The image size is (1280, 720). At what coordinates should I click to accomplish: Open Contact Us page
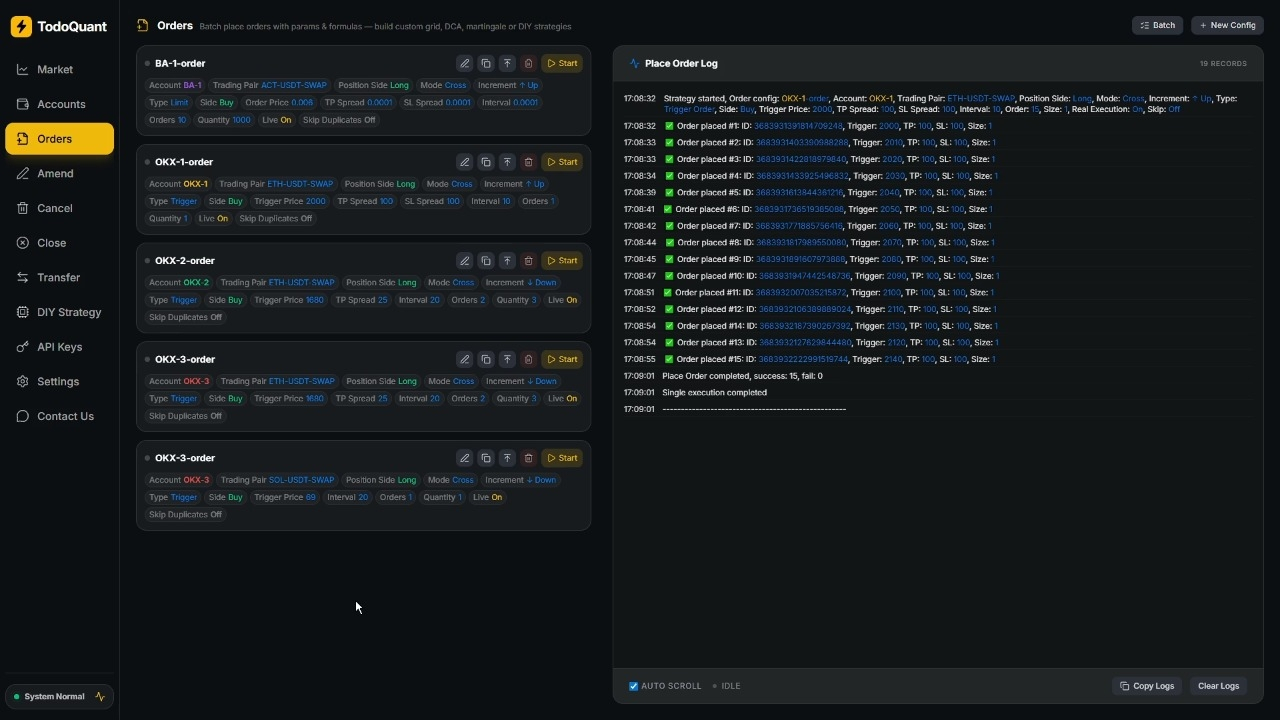(x=59, y=416)
